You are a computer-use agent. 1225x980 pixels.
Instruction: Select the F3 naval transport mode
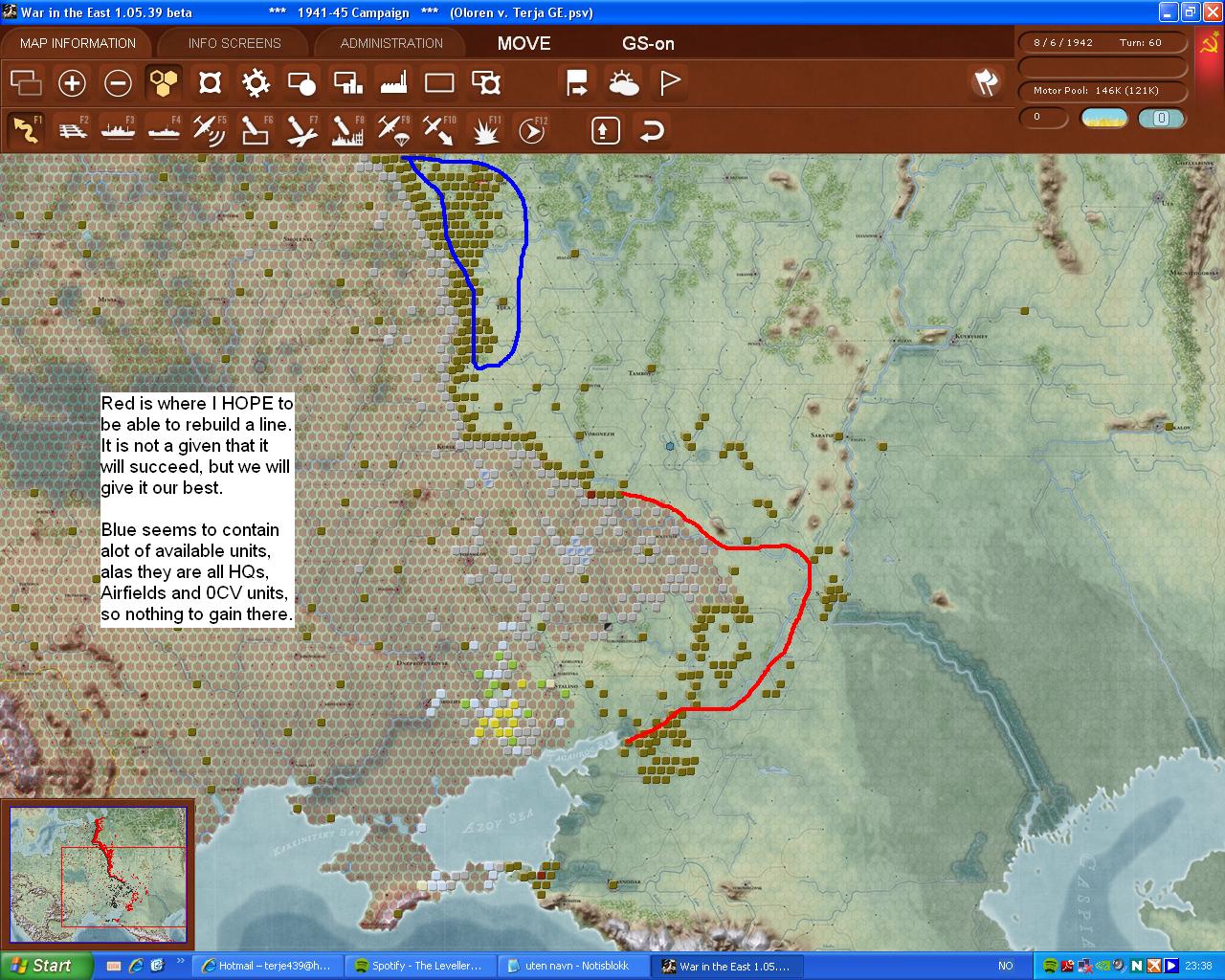[118, 130]
